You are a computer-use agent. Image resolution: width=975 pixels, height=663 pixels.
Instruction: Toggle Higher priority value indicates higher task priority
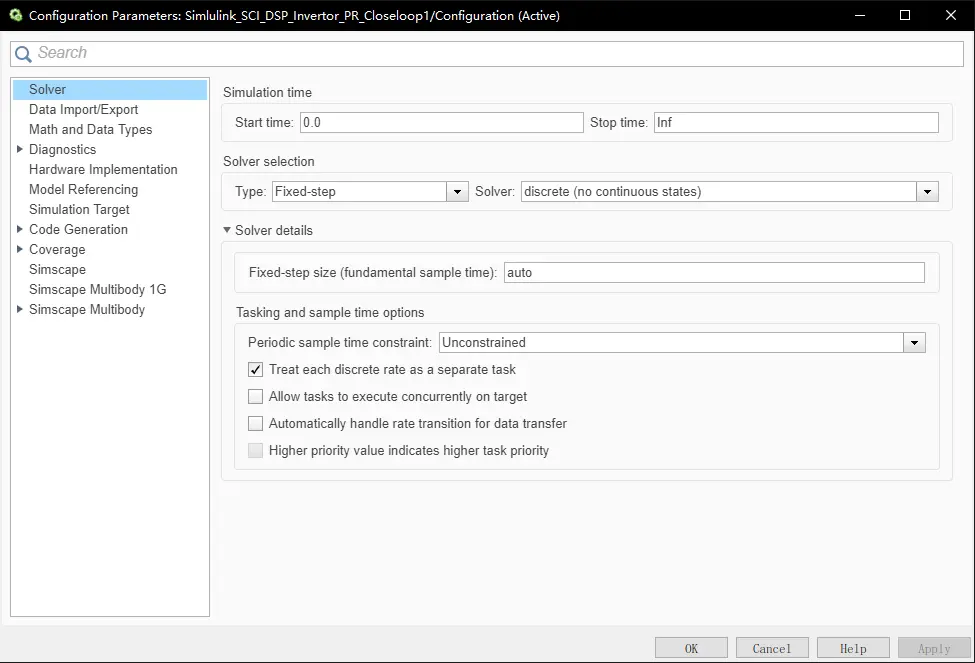(256, 451)
